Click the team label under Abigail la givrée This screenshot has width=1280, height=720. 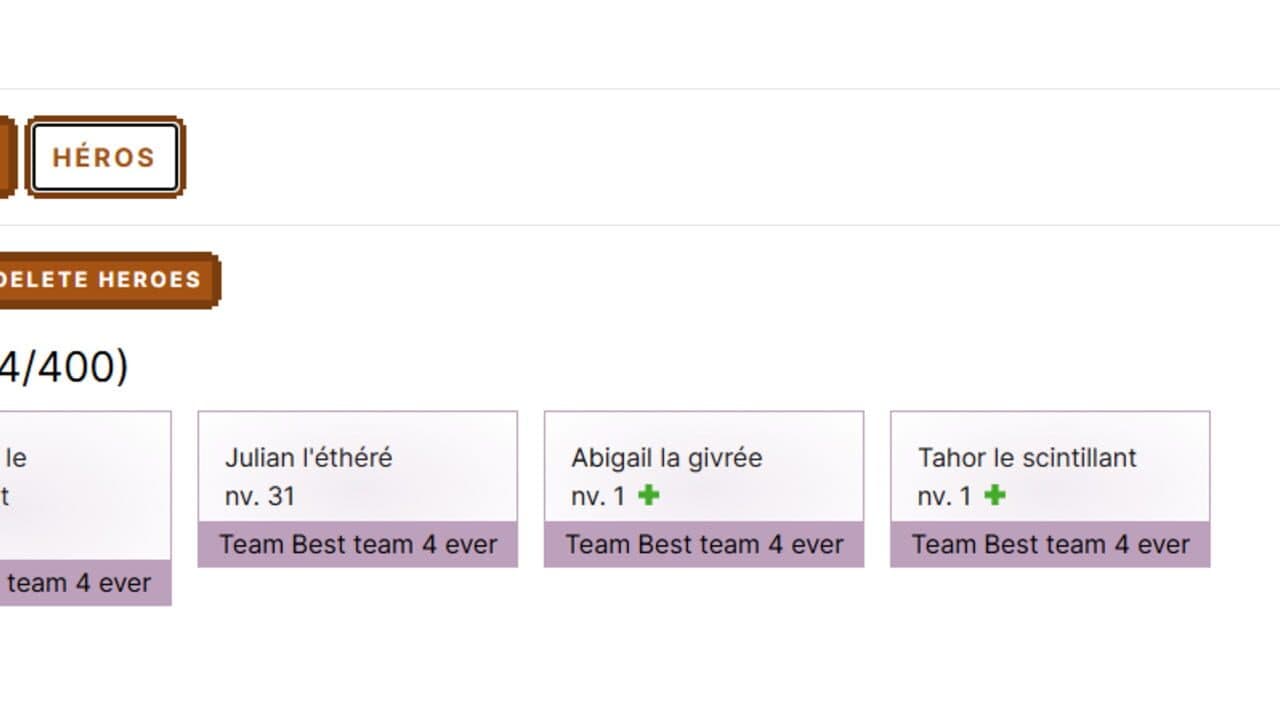(x=704, y=544)
